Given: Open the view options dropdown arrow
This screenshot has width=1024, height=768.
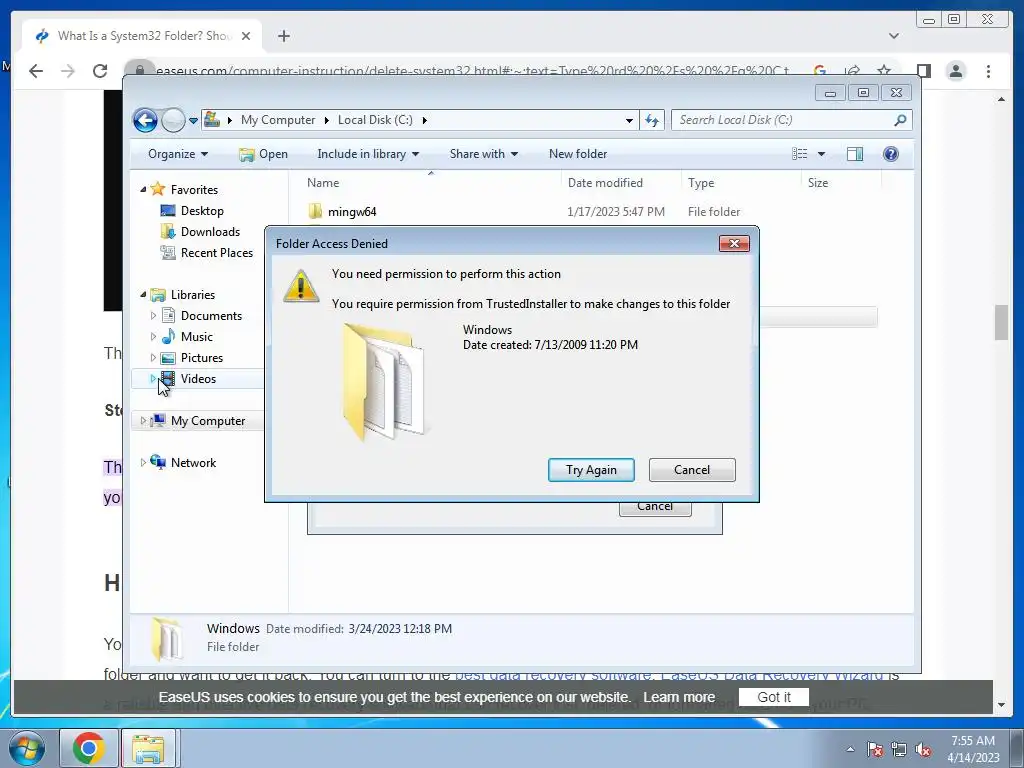Looking at the screenshot, I should 822,154.
